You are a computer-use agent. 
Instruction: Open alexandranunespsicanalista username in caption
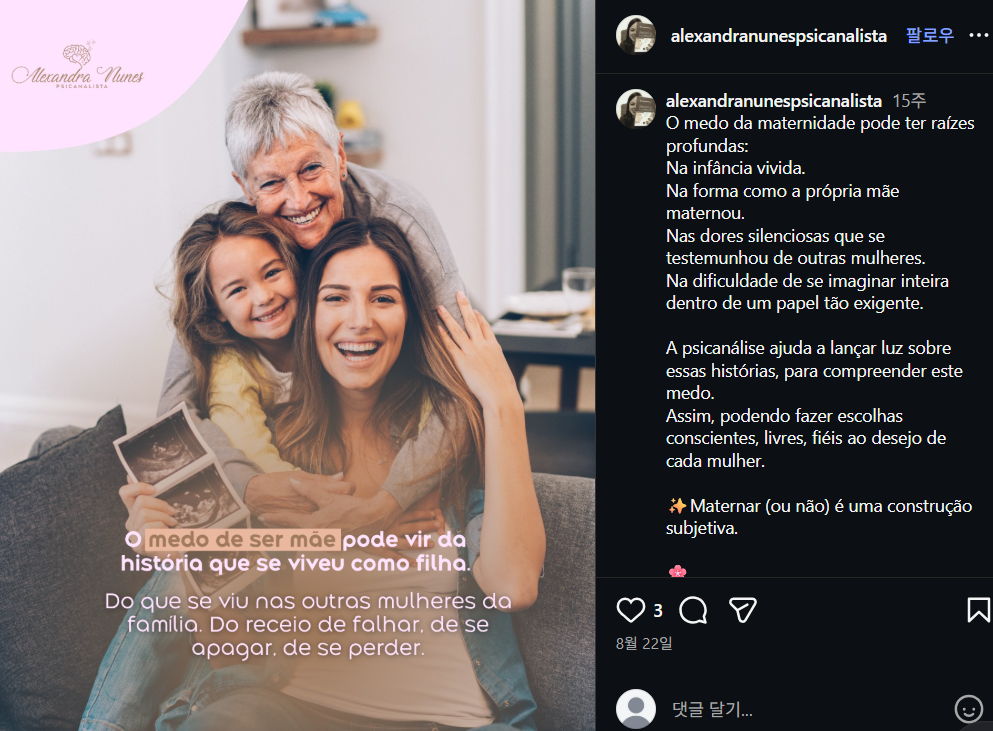coord(773,101)
